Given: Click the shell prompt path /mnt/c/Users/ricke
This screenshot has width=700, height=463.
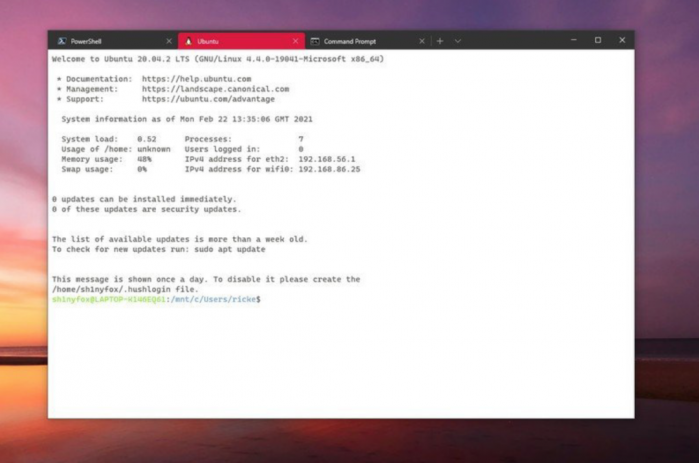Looking at the screenshot, I should (213, 300).
